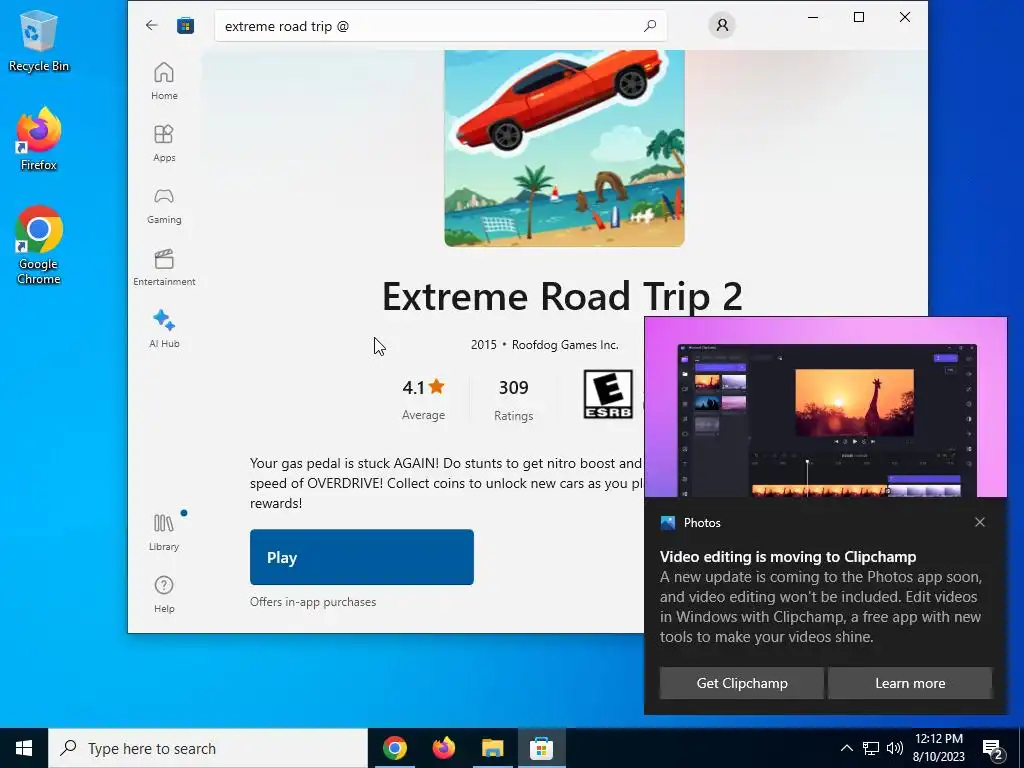The image size is (1024, 768).
Task: Open Library in the sidebar
Action: [164, 532]
